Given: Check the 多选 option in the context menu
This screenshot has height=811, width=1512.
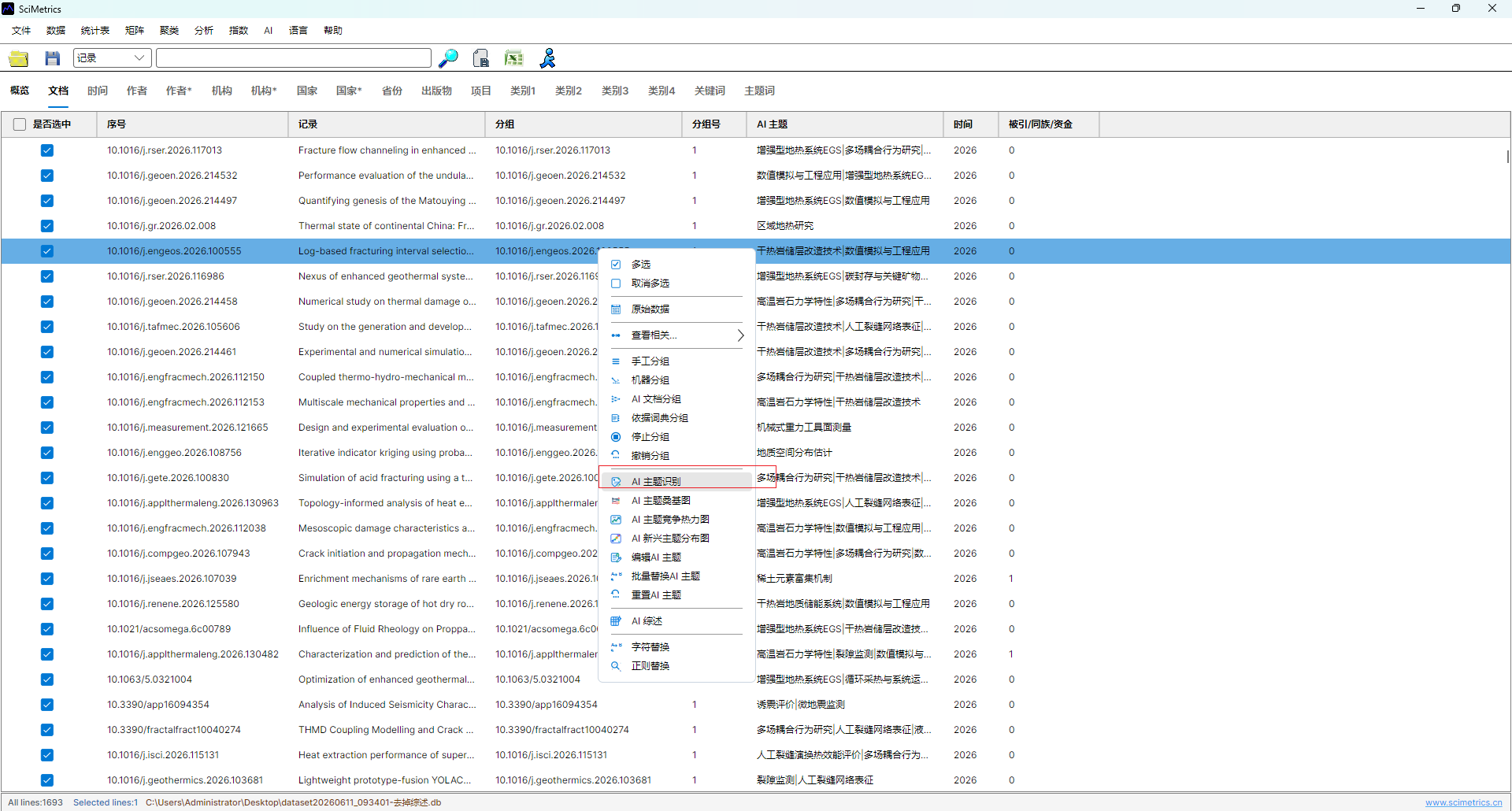Looking at the screenshot, I should pos(616,265).
